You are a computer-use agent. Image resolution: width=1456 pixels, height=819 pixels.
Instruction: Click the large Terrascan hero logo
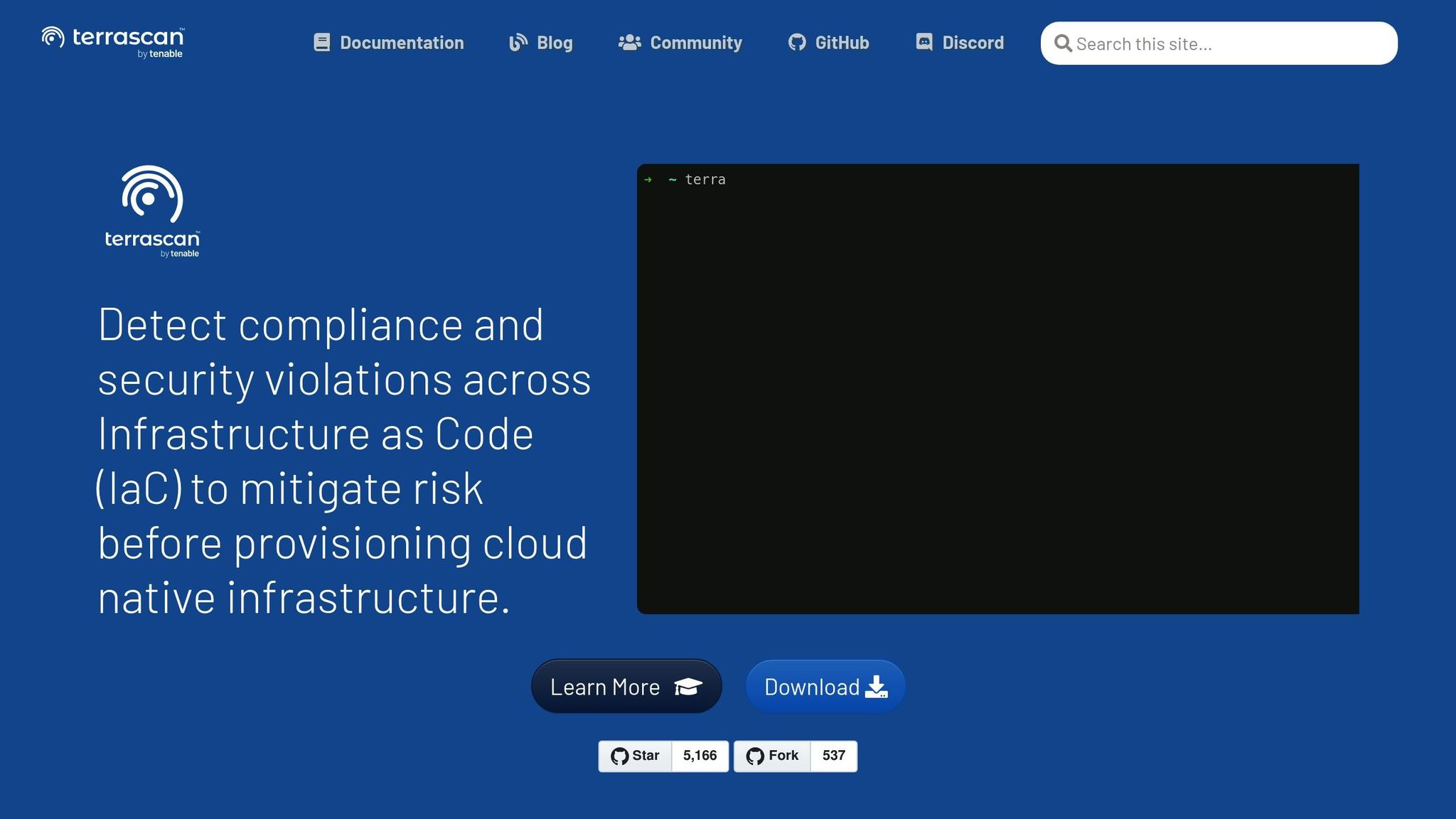[152, 211]
